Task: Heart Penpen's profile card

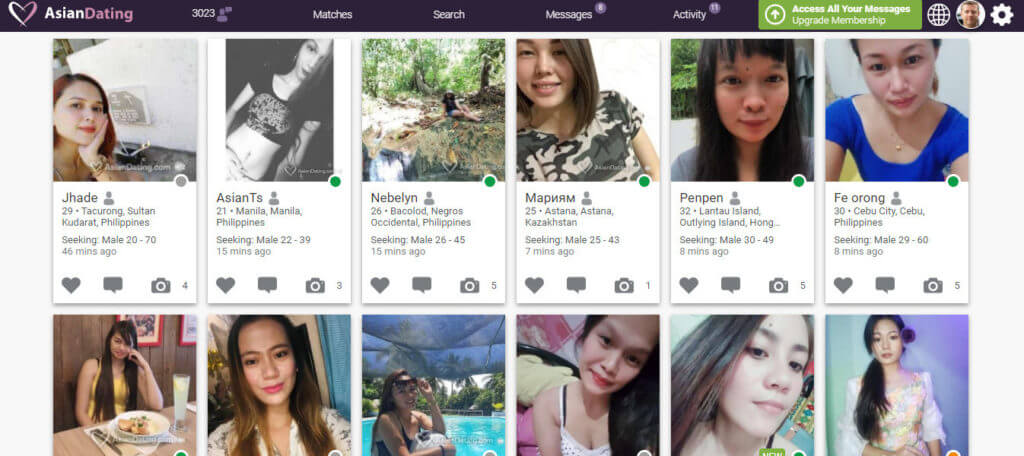Action: (x=689, y=285)
